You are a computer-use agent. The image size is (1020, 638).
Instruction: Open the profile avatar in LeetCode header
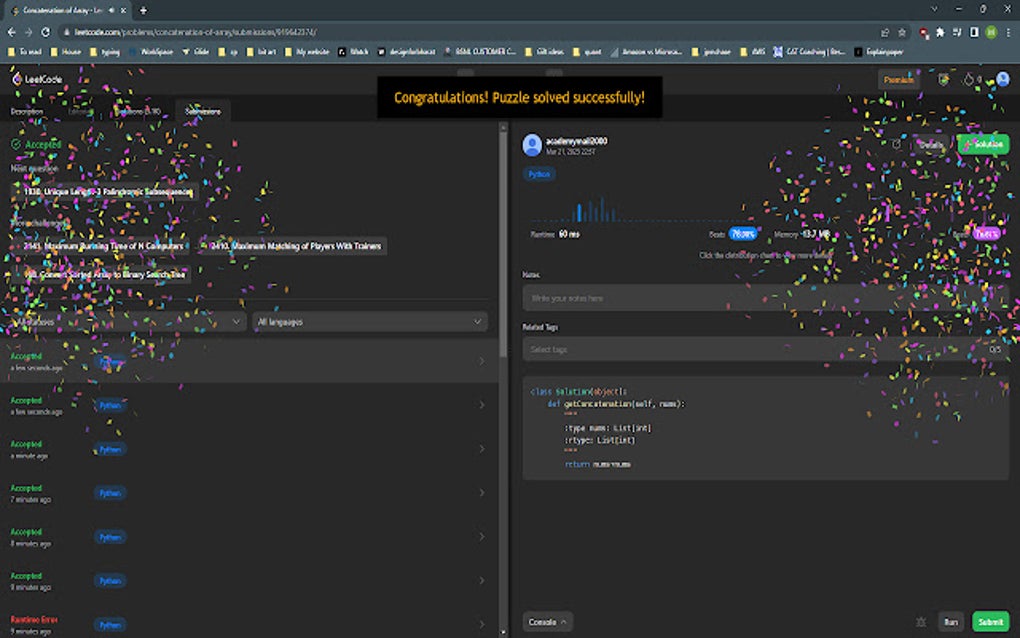[1002, 79]
